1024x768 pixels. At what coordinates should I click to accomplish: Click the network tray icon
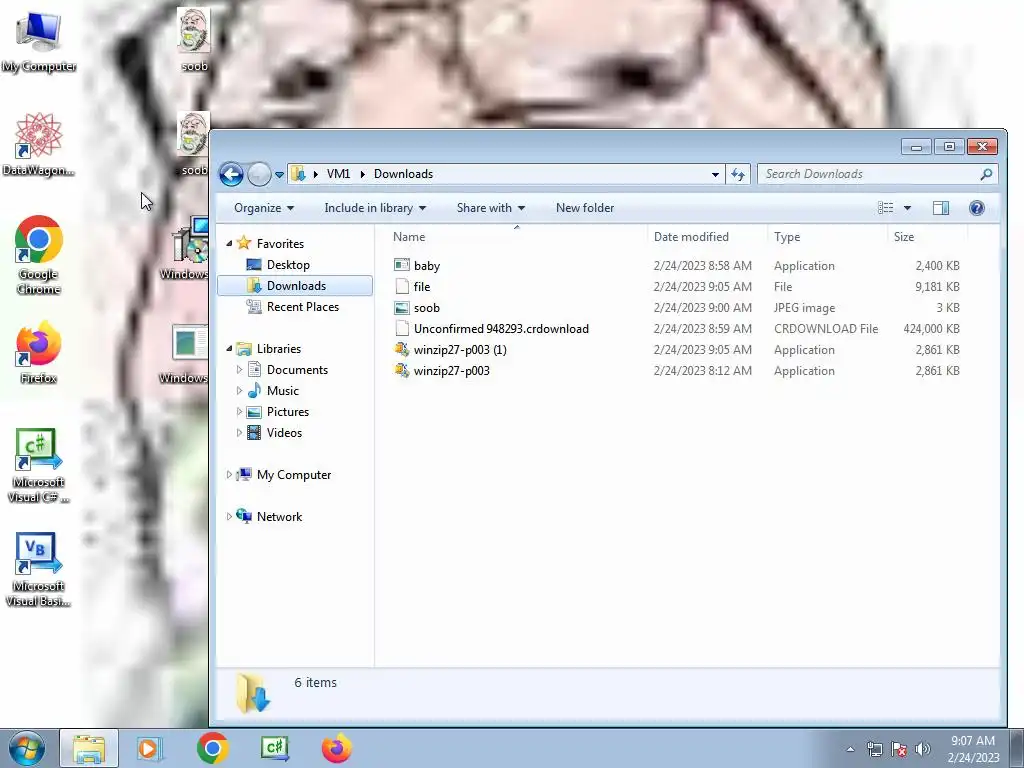coord(874,749)
